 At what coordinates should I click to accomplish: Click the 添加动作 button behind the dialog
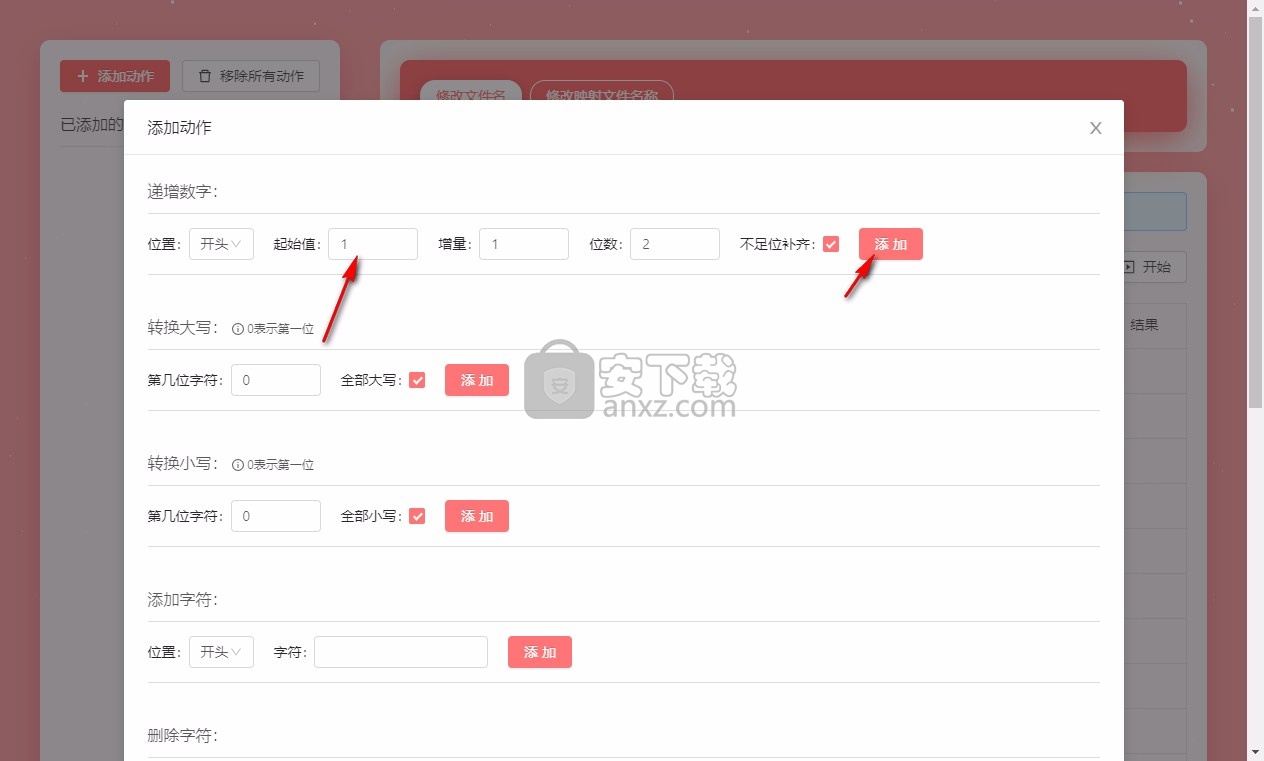(115, 76)
